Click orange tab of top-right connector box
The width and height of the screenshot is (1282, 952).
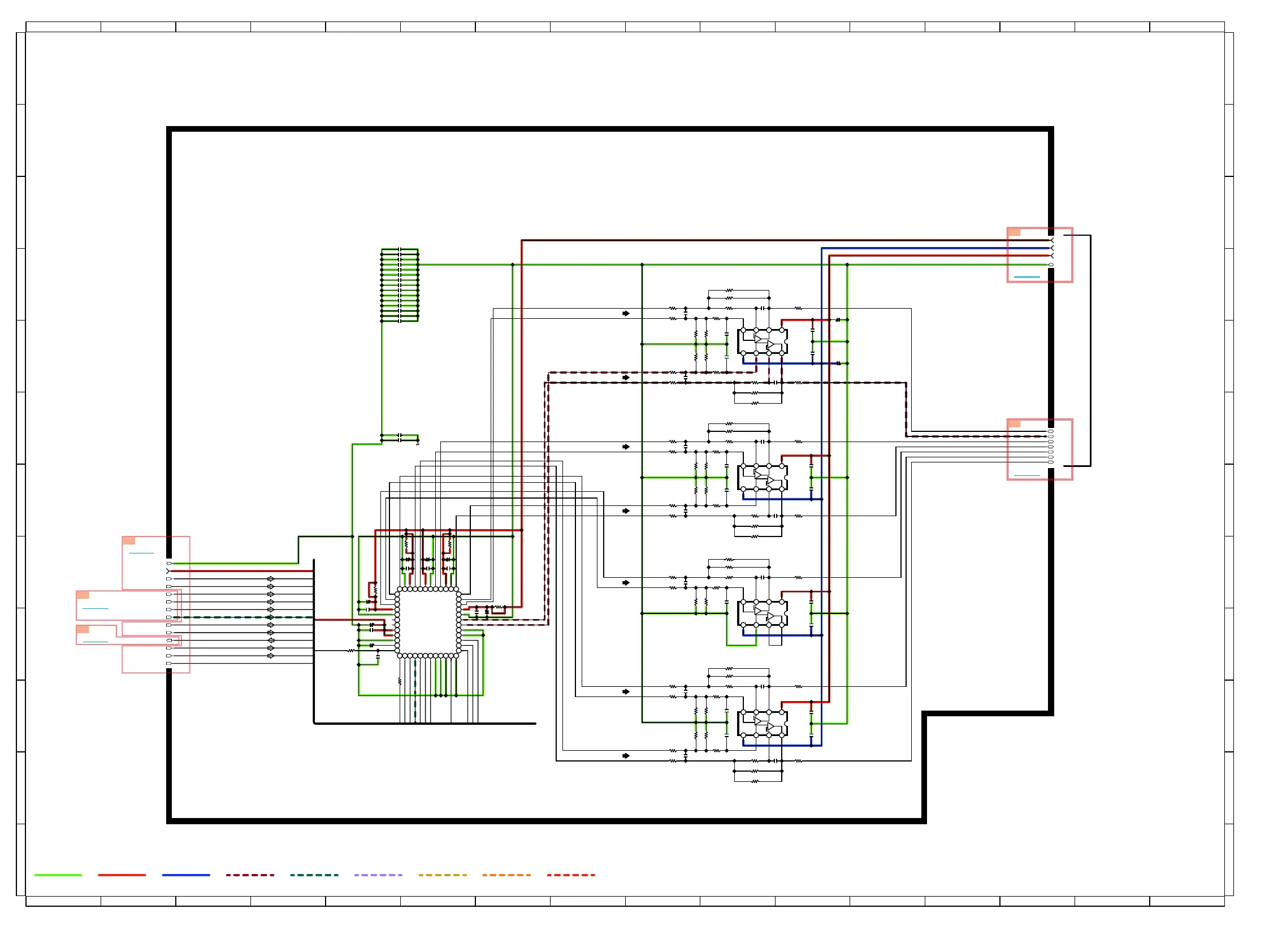tap(1014, 232)
